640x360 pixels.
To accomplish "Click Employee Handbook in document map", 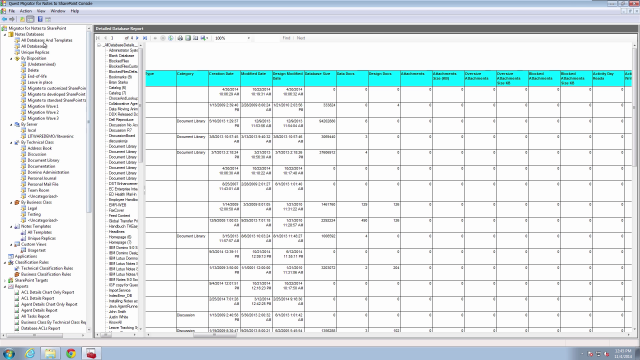I will (123, 200).
